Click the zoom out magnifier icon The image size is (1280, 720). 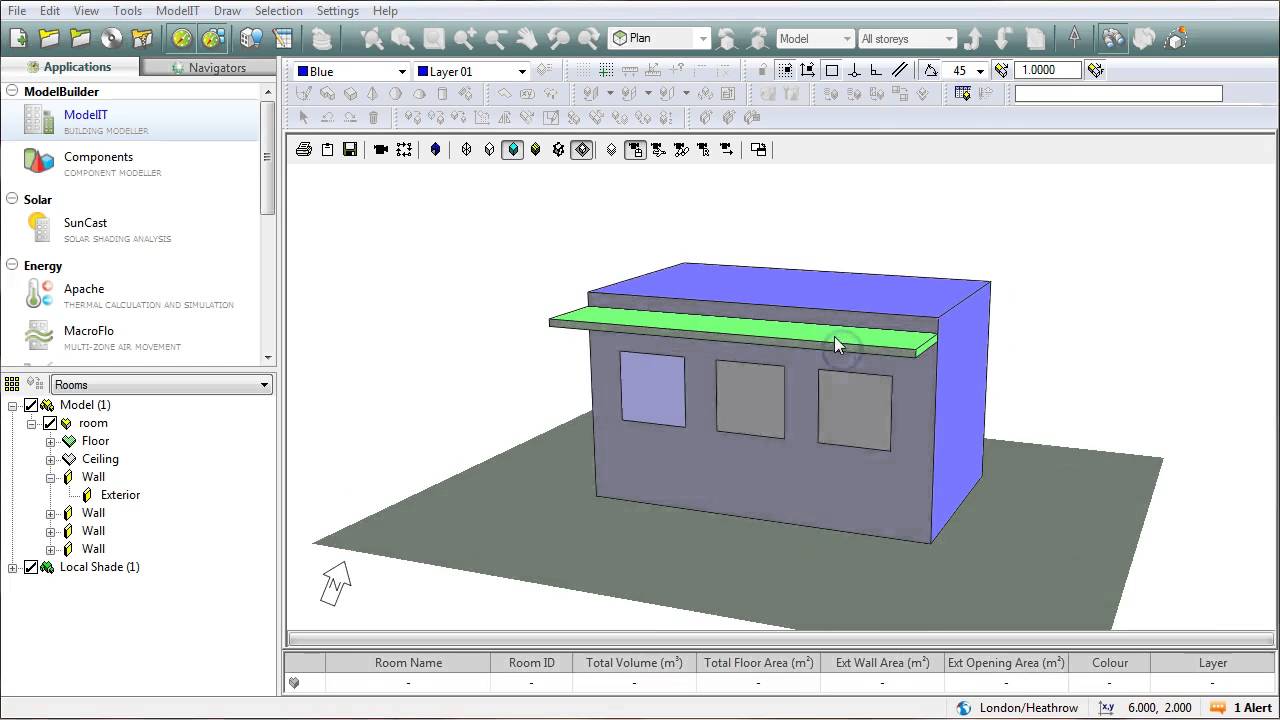(496, 39)
